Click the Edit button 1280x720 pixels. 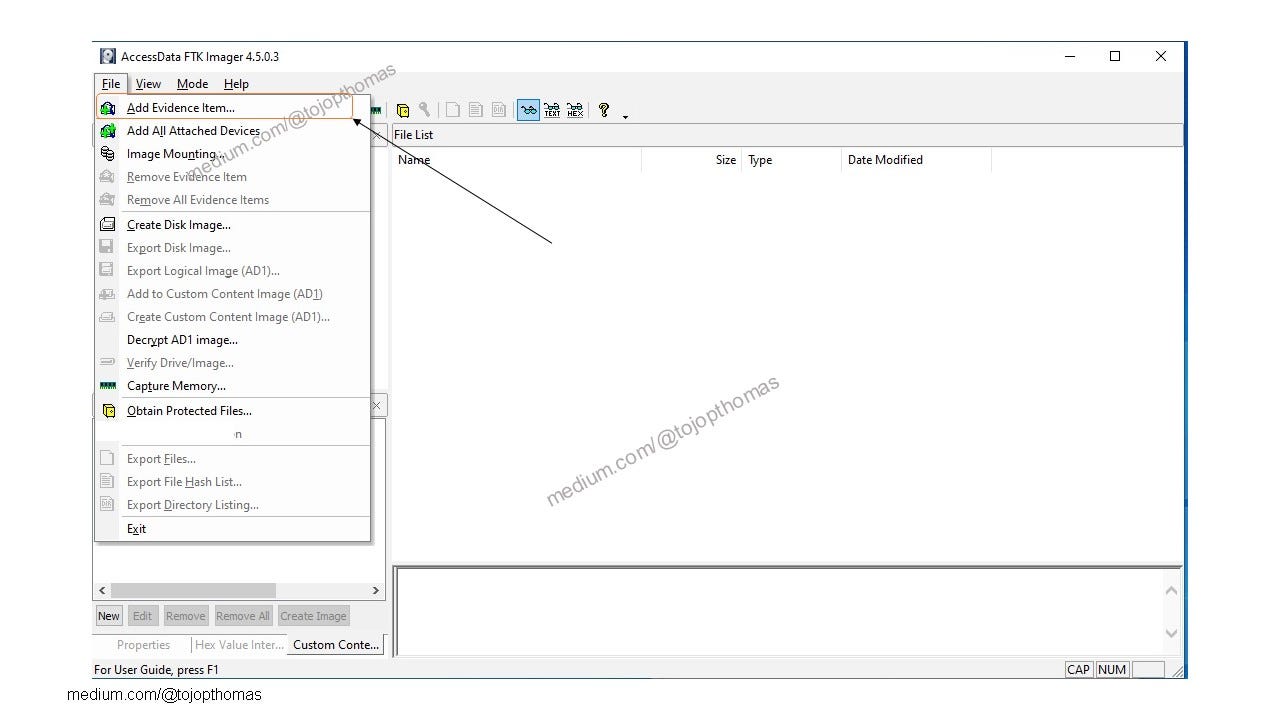point(143,616)
